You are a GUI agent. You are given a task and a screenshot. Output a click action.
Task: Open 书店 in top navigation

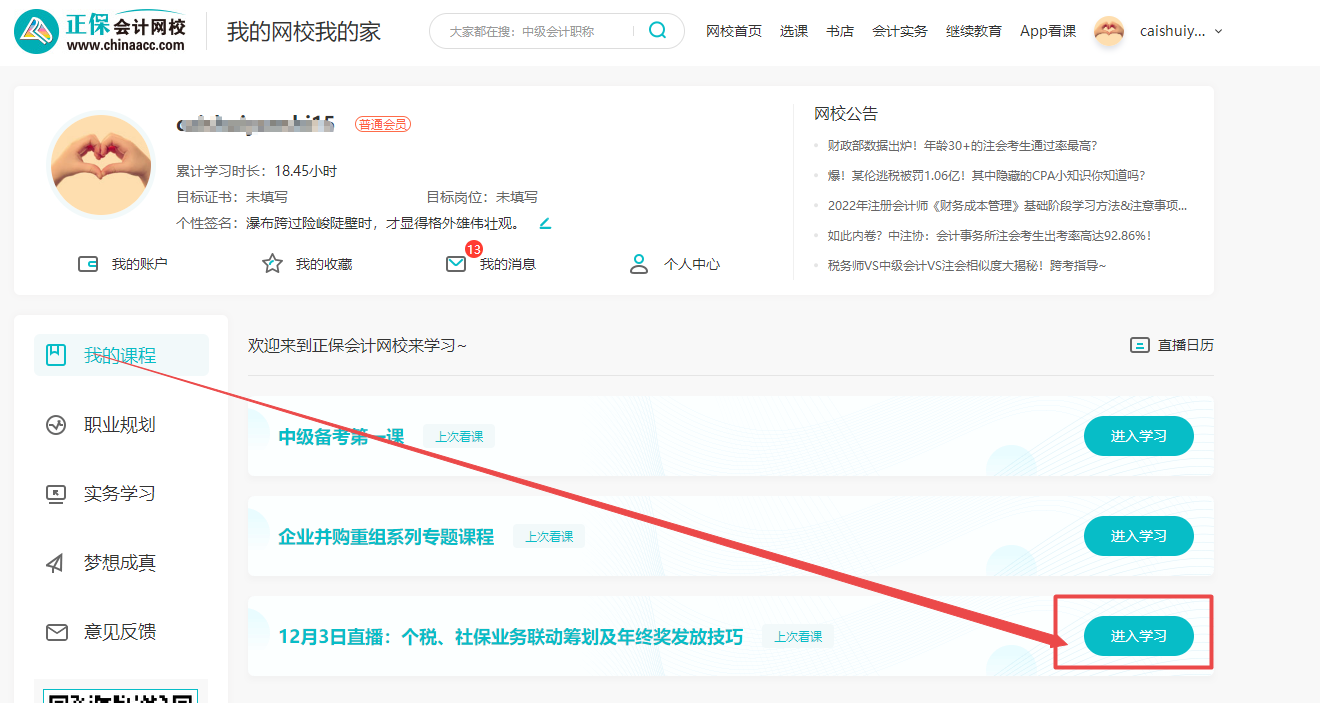coord(840,31)
